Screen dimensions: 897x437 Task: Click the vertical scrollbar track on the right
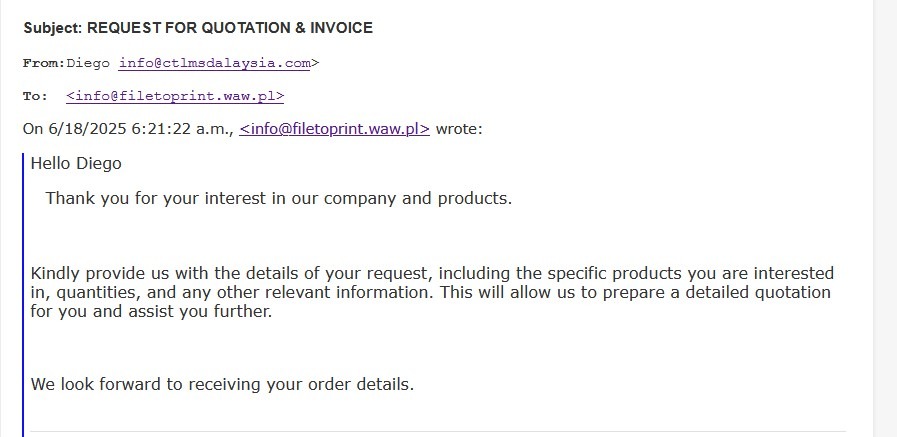(885, 218)
